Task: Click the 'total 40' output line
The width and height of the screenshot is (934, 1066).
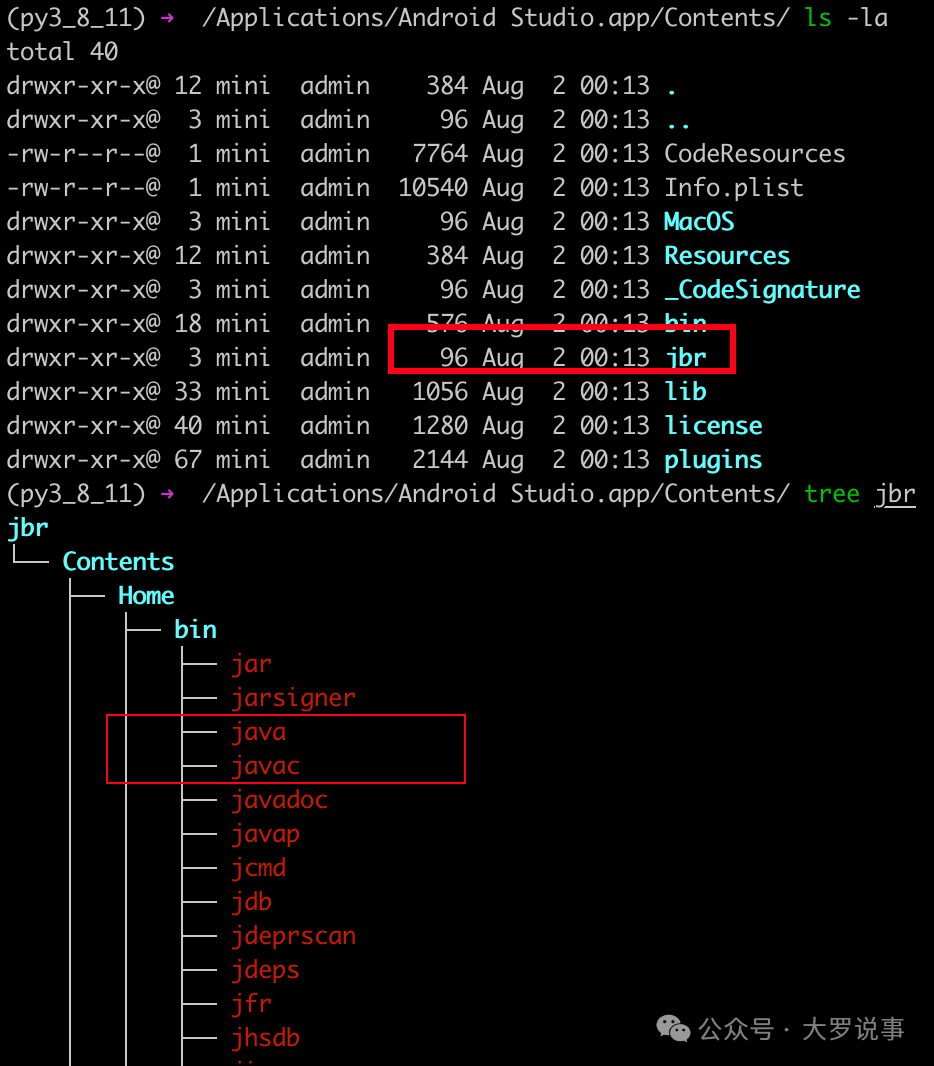Action: (63, 52)
